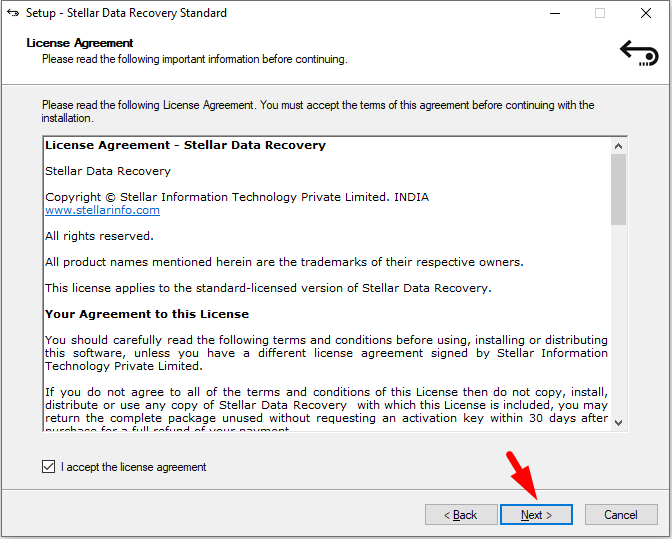Image resolution: width=672 pixels, height=539 pixels.
Task: Minimize the setup window
Action: click(x=555, y=13)
